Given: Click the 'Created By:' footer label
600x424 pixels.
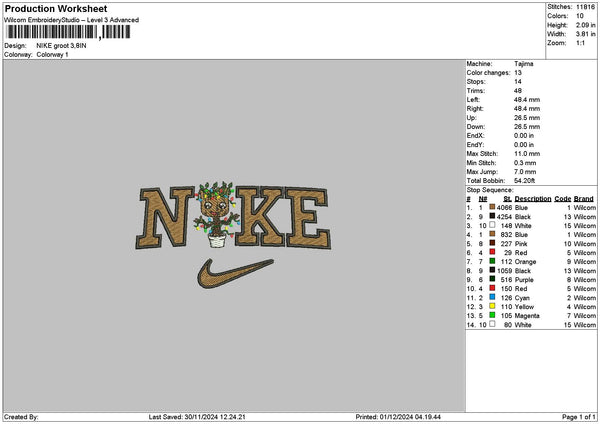Looking at the screenshot, I should 21,417.
